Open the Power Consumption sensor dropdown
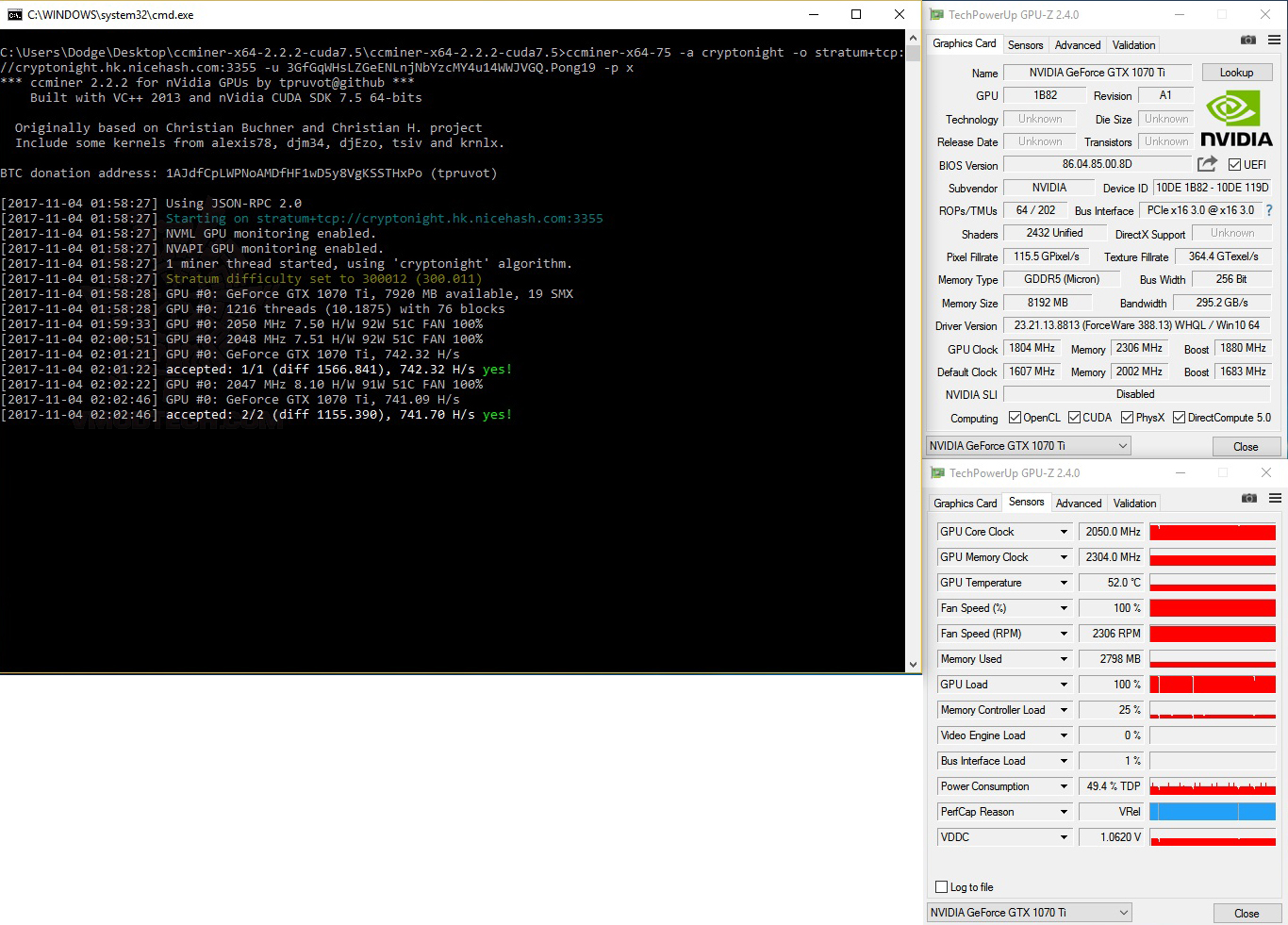1288x925 pixels. [x=1064, y=786]
